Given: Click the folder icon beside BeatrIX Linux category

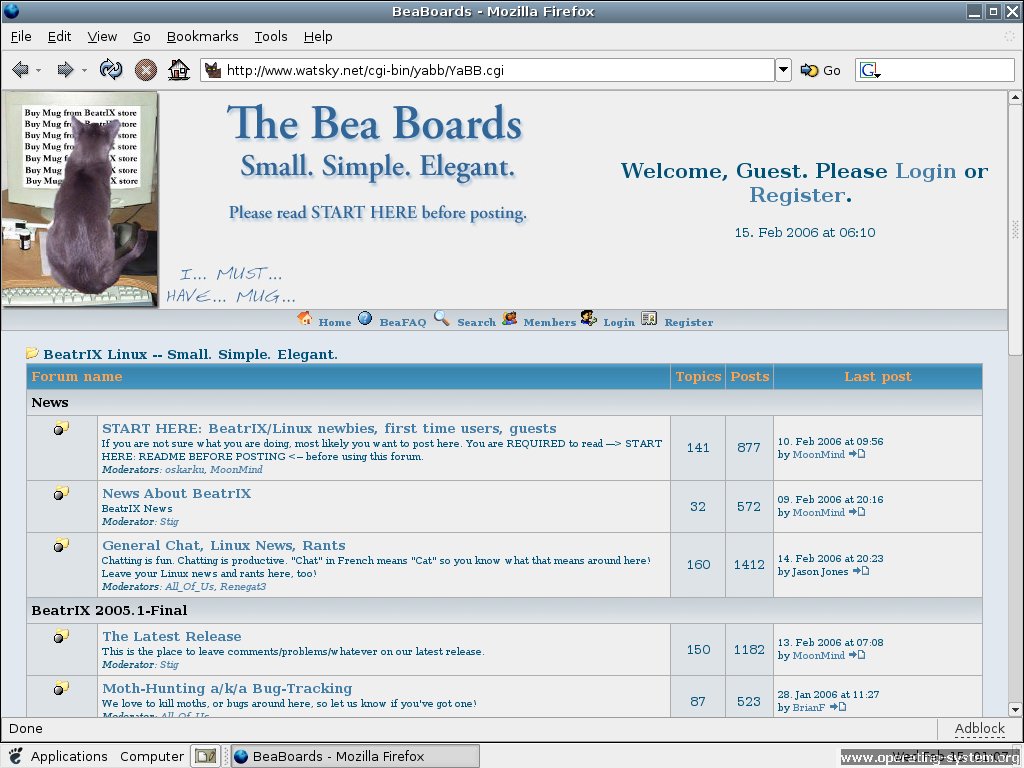Looking at the screenshot, I should point(32,353).
